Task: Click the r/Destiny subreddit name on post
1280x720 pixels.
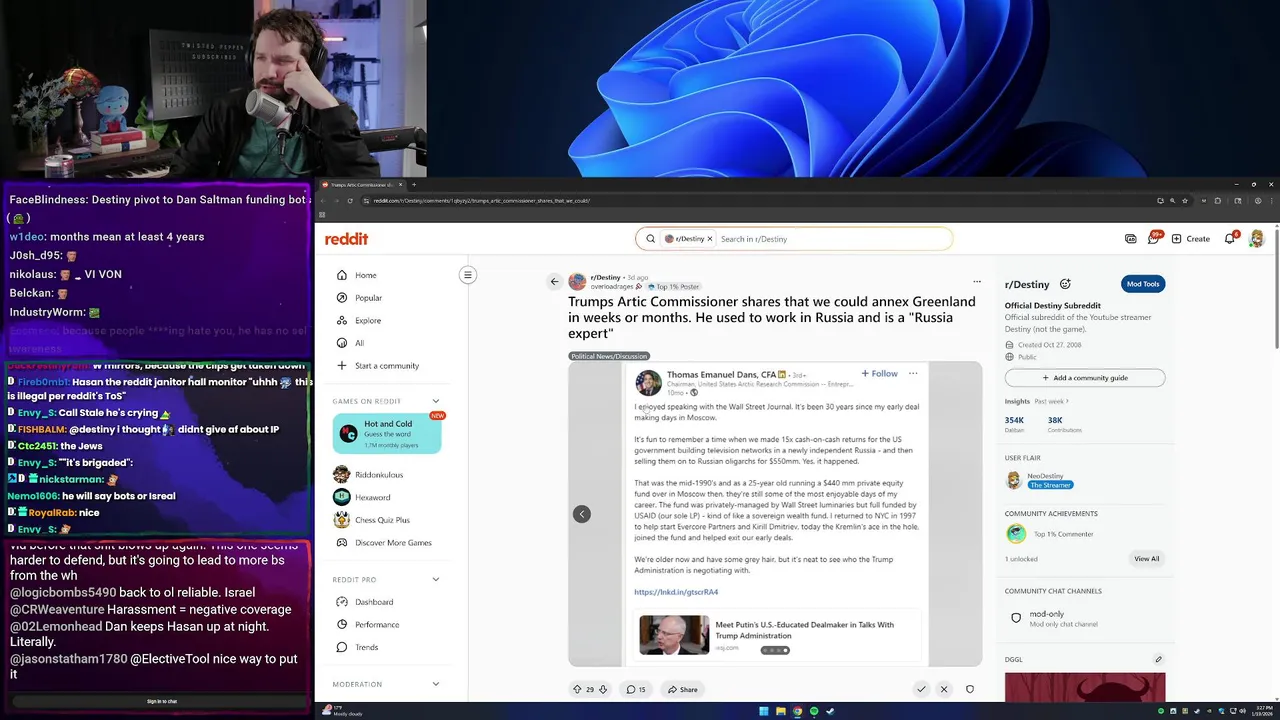Action: [605, 278]
